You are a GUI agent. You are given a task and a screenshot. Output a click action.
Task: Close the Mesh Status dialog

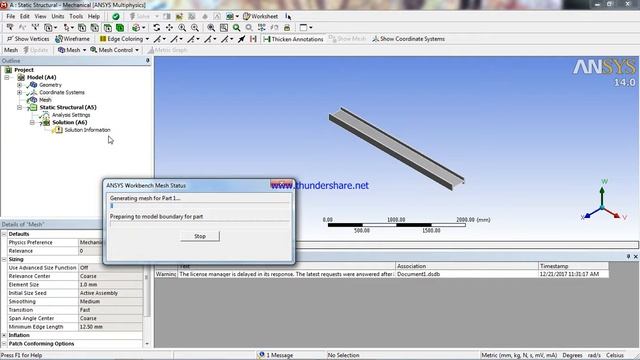click(x=282, y=183)
